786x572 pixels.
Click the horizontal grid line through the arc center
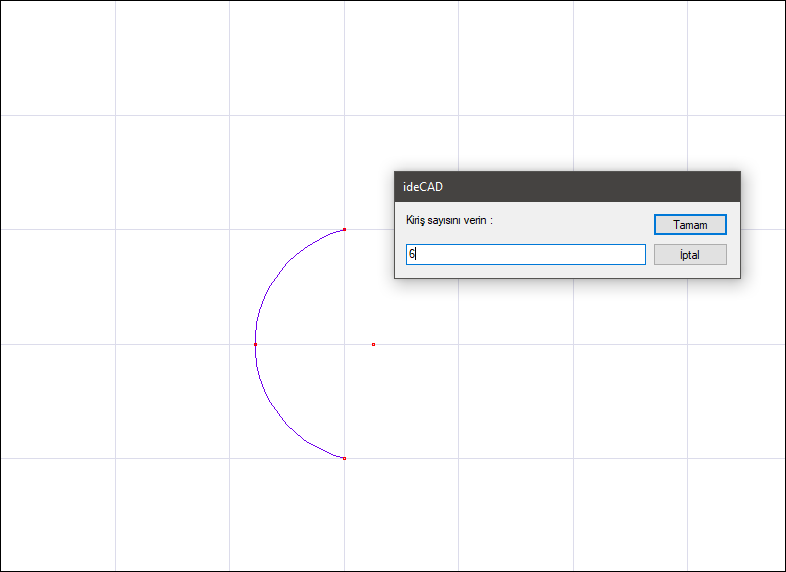point(150,344)
